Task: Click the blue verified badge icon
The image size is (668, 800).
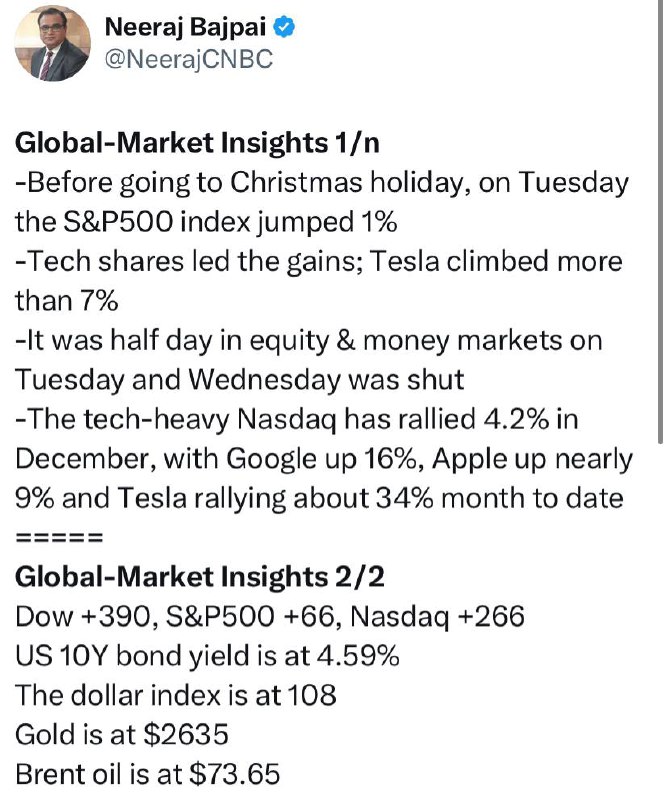Action: tap(285, 28)
